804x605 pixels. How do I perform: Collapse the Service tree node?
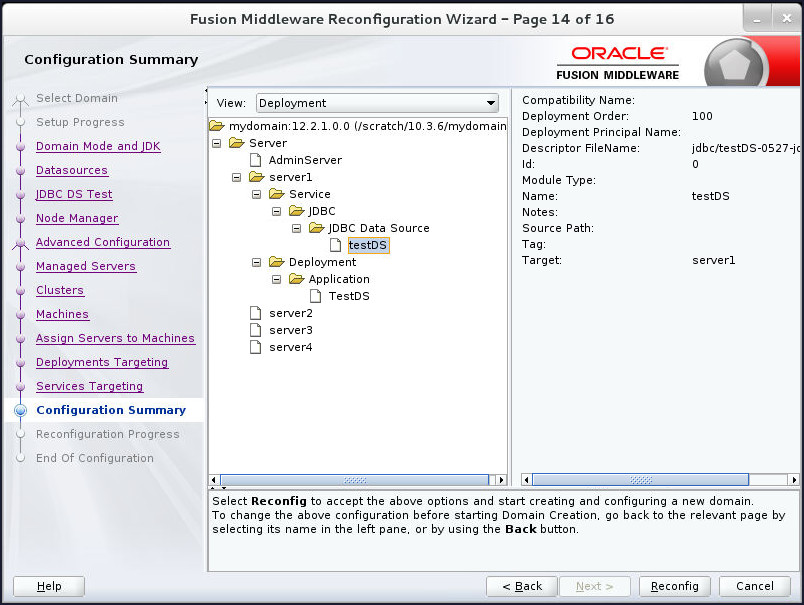coord(256,194)
